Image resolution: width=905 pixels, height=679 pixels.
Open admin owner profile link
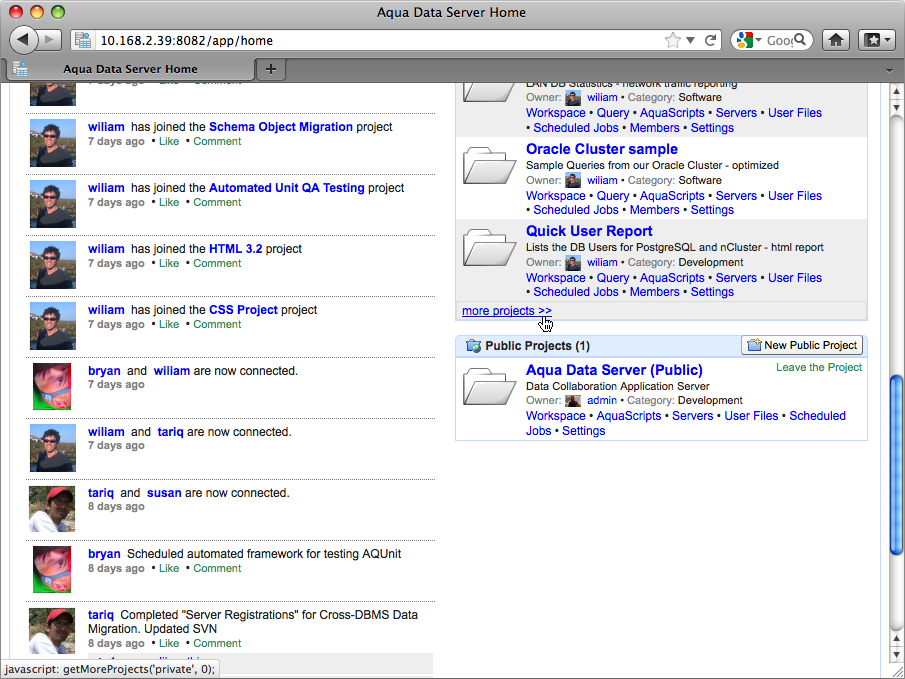pyautogui.click(x=602, y=400)
